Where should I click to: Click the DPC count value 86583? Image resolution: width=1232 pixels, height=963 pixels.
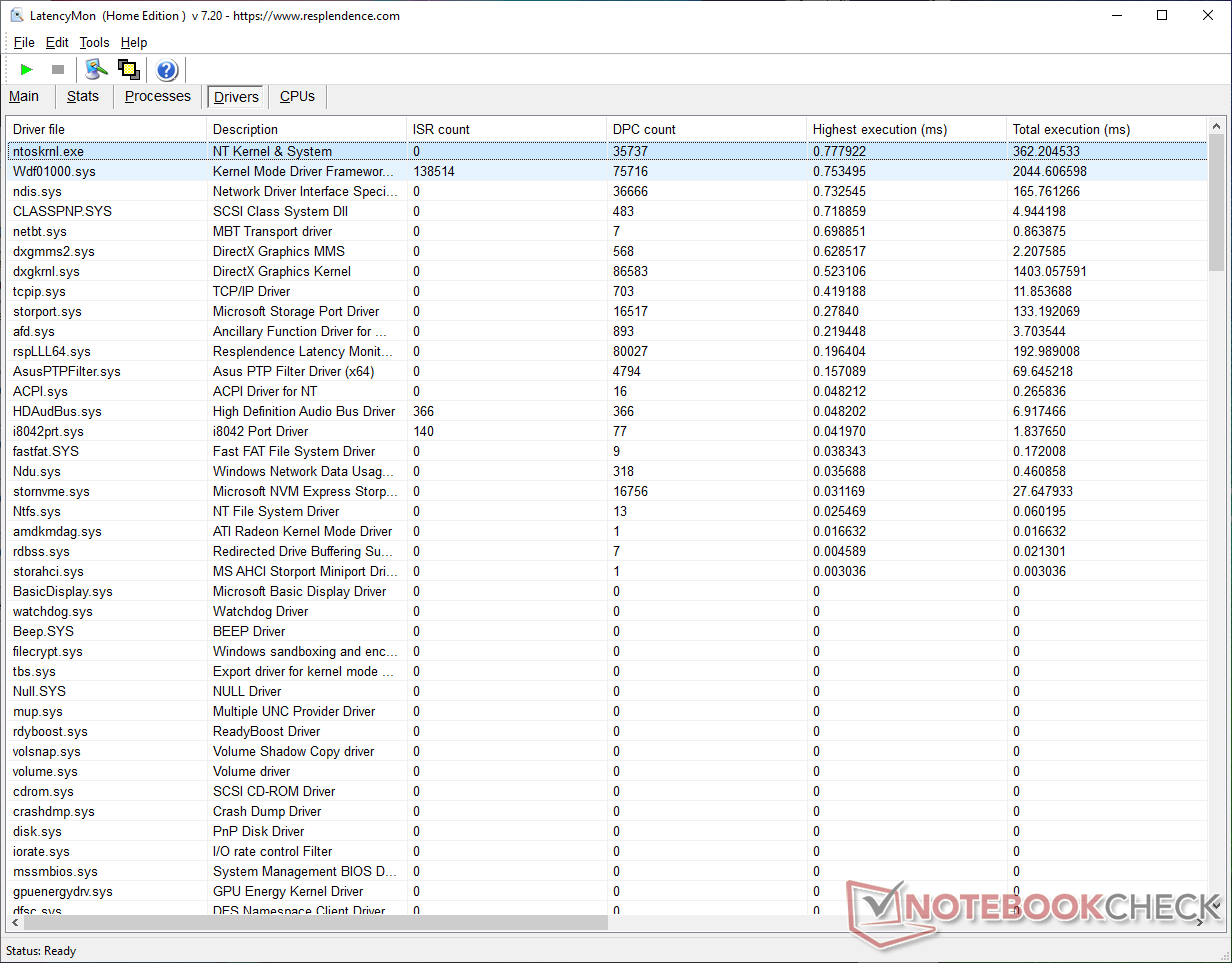point(630,271)
